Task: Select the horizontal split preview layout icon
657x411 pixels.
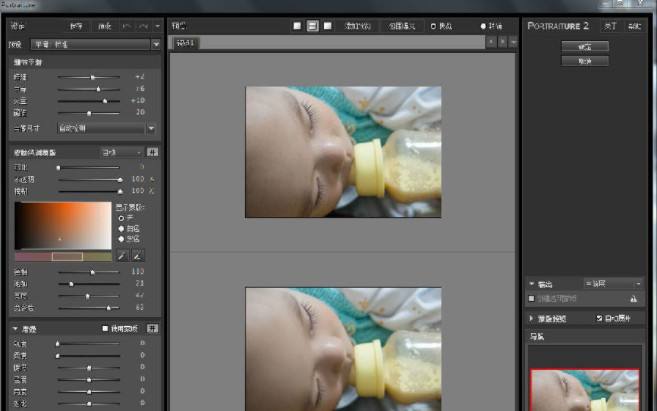Action: (313, 25)
